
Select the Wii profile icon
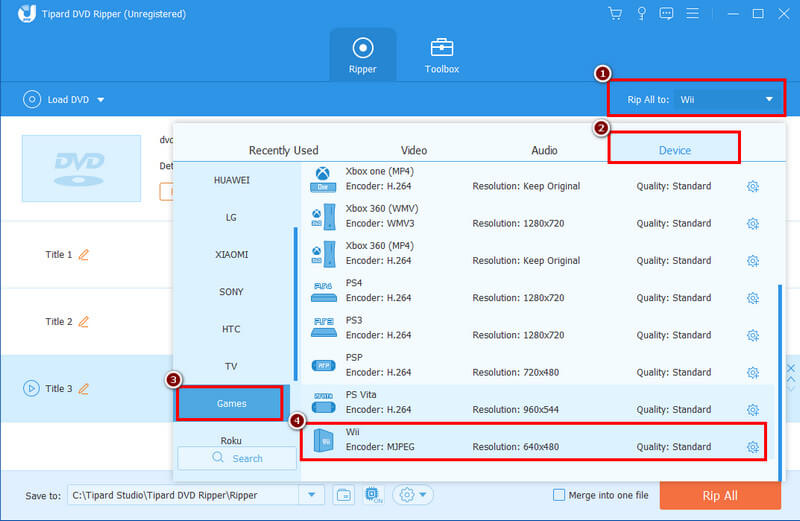pyautogui.click(x=323, y=440)
